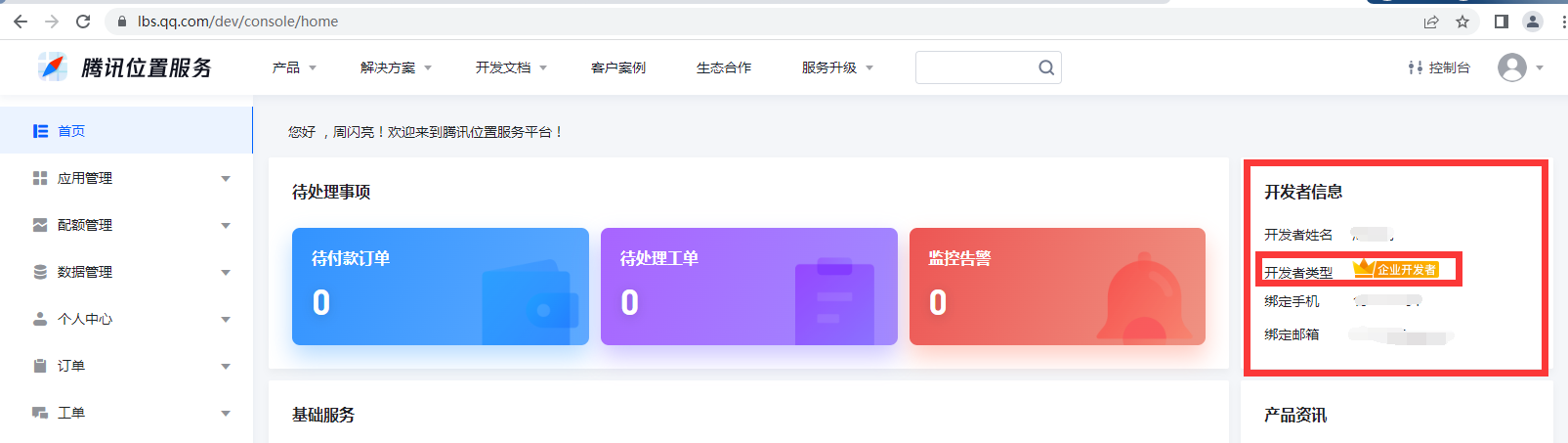Expand the 订单 sidebar section
The image size is (1568, 443).
(226, 367)
